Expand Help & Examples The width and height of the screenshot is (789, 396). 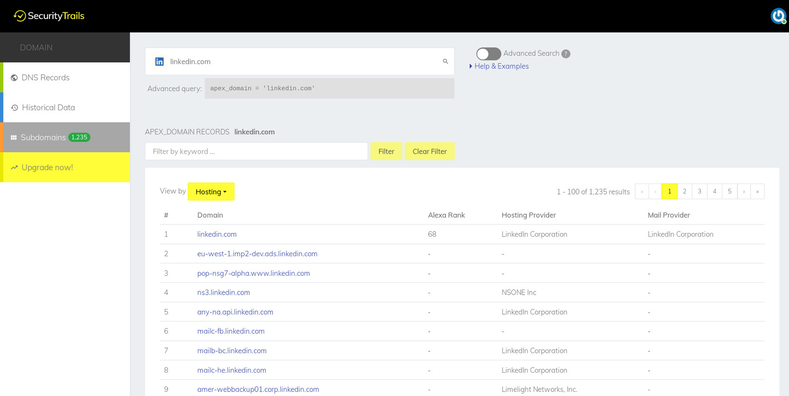click(499, 66)
